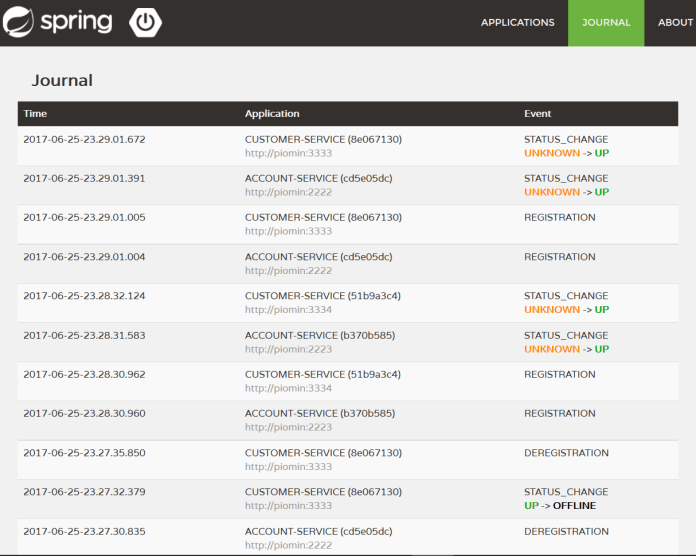Click the Time column header
This screenshot has height=556, width=696.
pyautogui.click(x=35, y=114)
